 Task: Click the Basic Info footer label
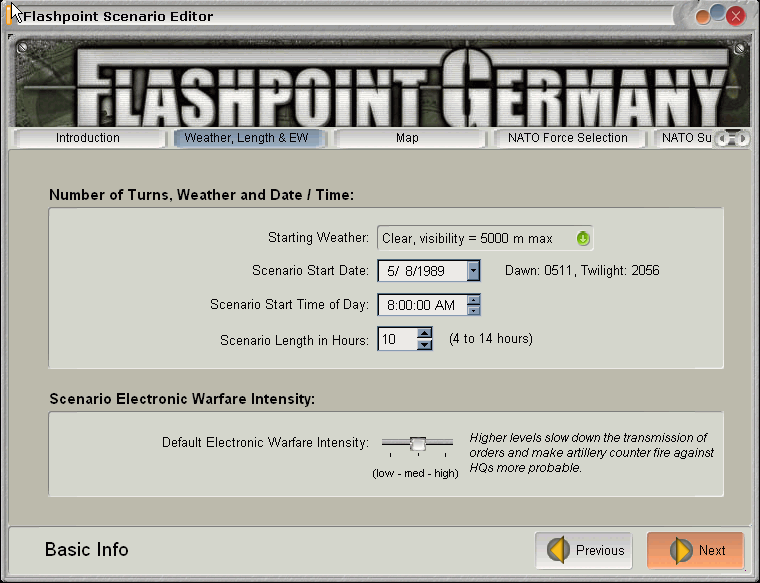[87, 550]
